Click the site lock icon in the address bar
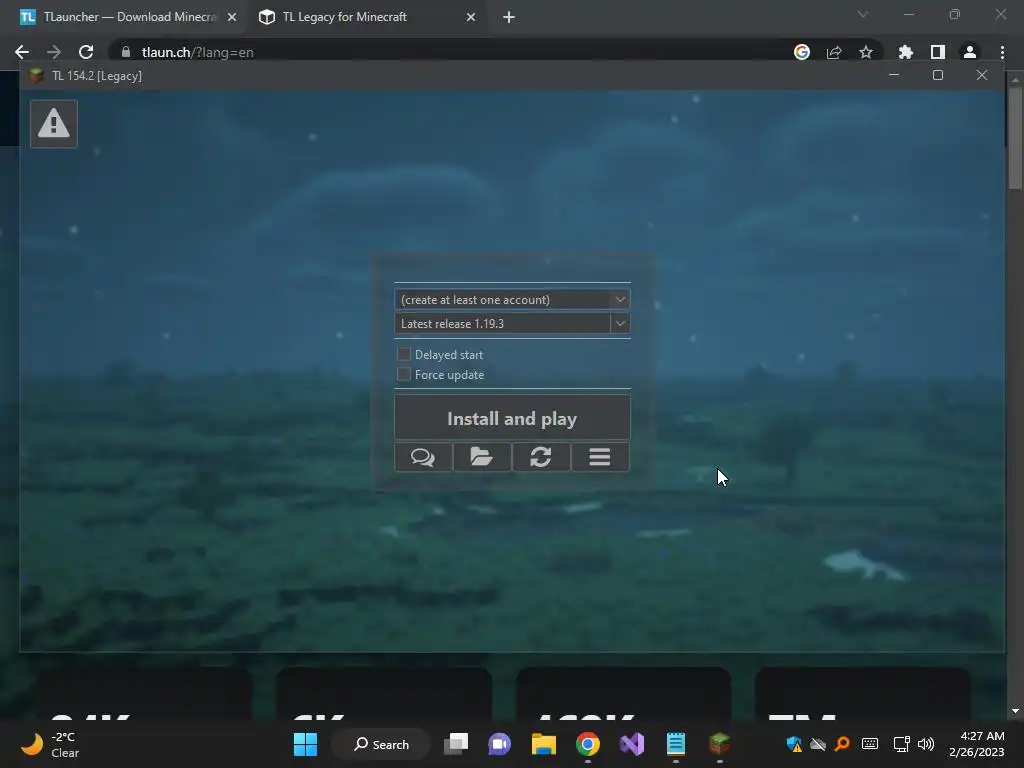Viewport: 1024px width, 768px height. (x=126, y=52)
